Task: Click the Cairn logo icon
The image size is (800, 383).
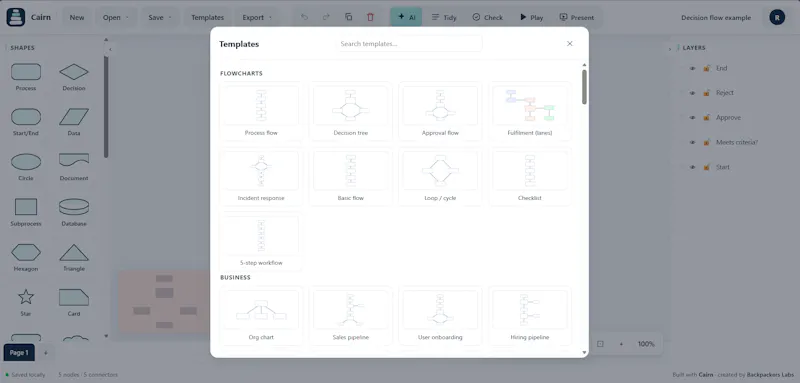Action: 15,17
